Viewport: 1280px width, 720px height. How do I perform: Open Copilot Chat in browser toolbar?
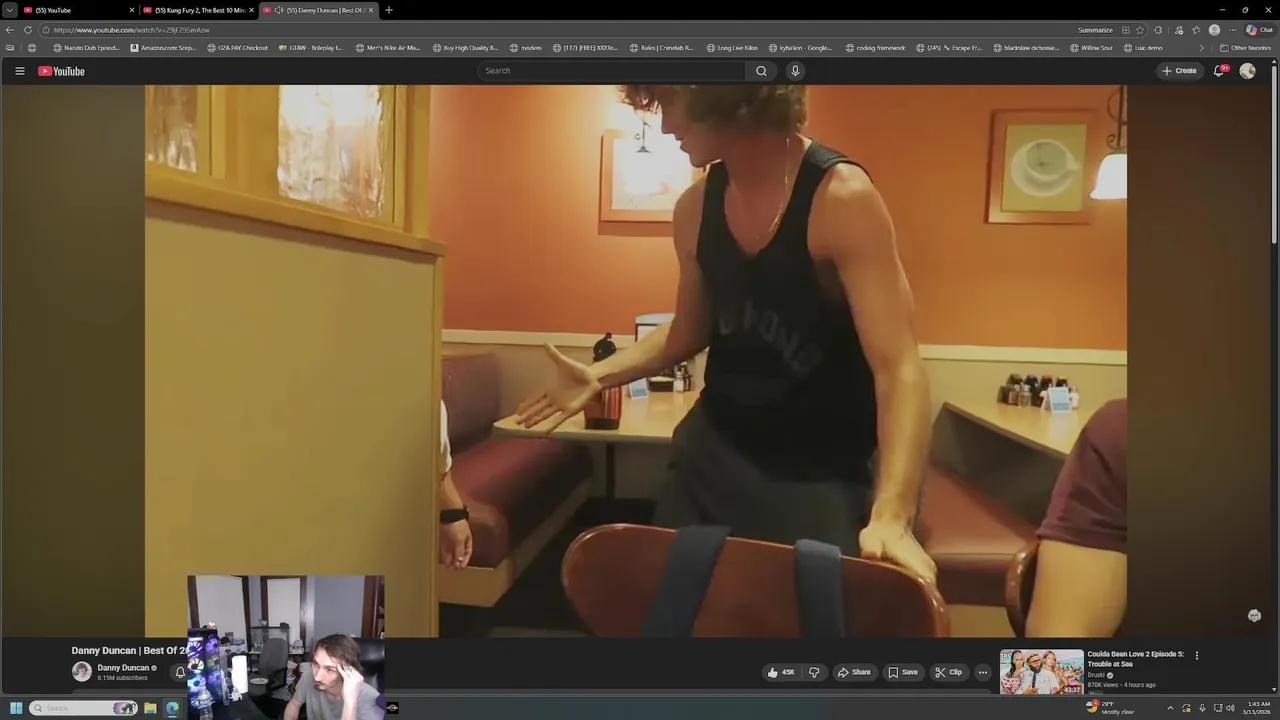[1259, 30]
